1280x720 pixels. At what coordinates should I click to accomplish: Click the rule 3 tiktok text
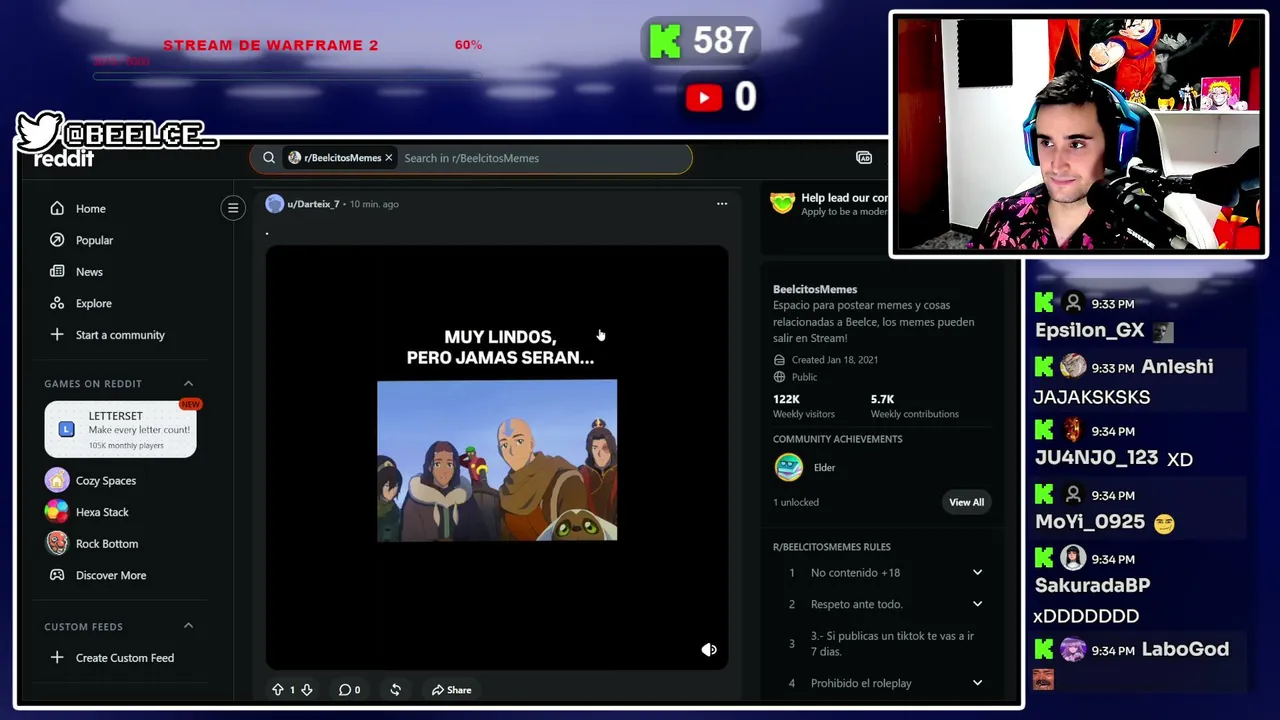pyautogui.click(x=892, y=644)
